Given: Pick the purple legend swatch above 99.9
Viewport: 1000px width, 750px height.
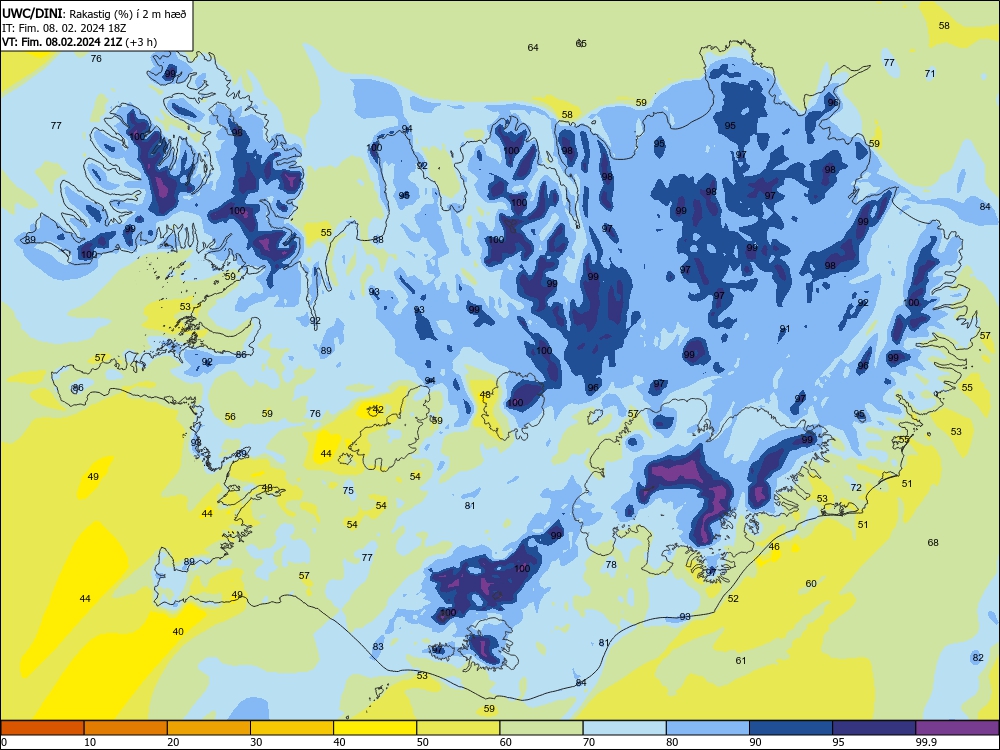Looking at the screenshot, I should 957,728.
